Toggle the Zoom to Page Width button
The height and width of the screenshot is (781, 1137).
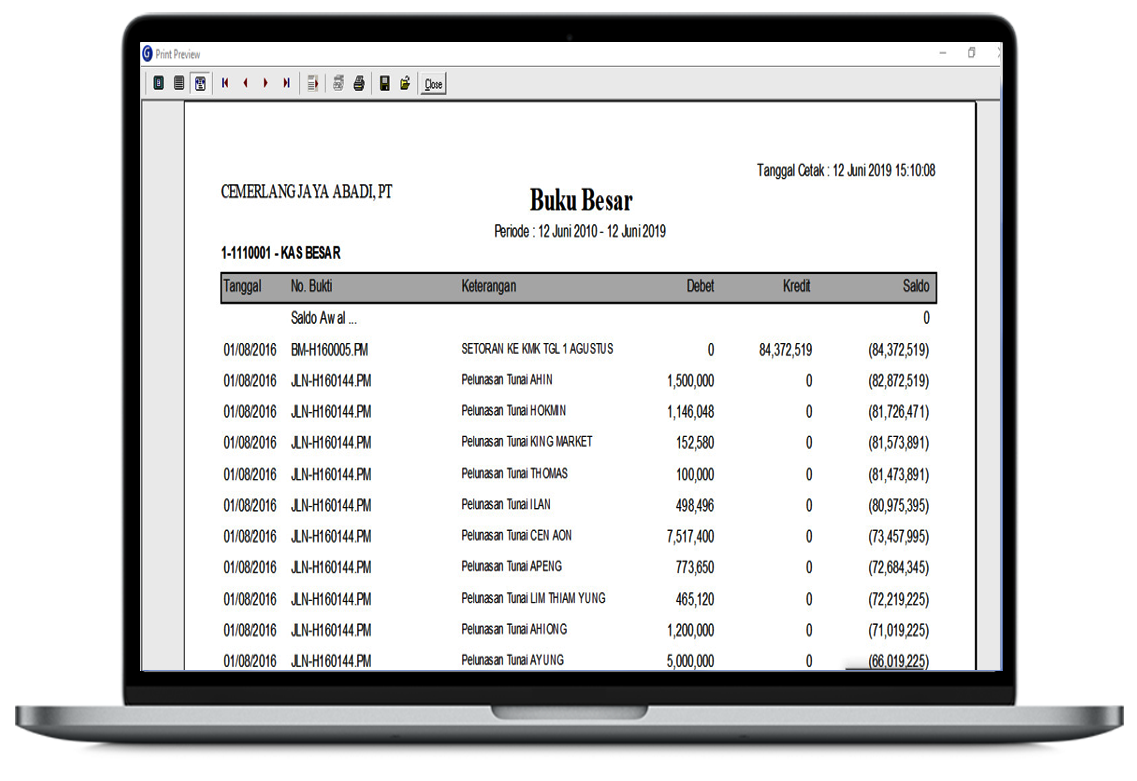point(200,84)
